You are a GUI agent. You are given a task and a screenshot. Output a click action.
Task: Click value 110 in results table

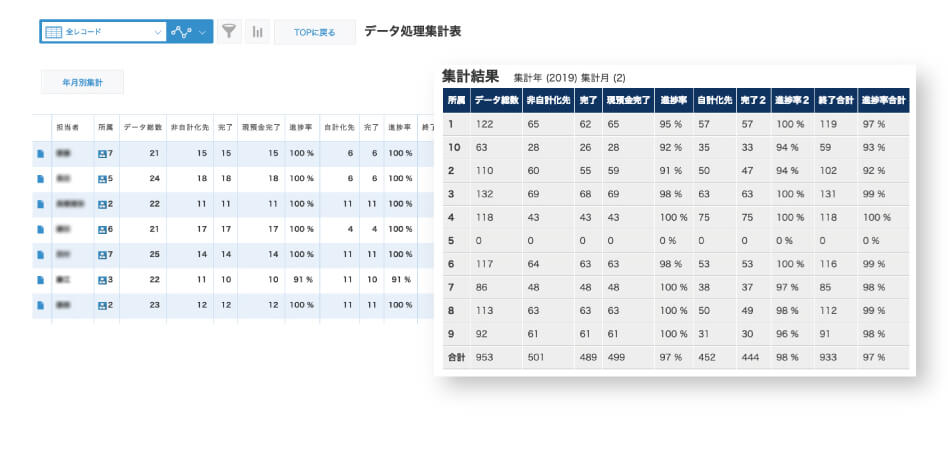(484, 171)
